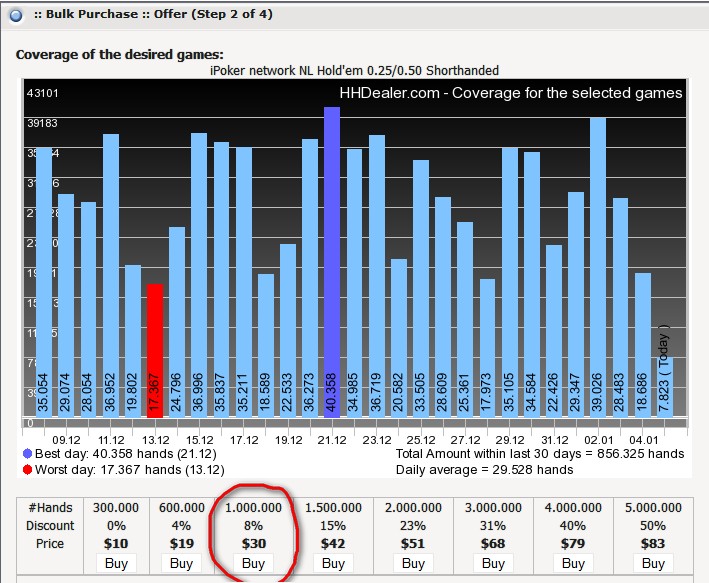Viewport: 709px width, 583px height.
Task: Click the chart bar labeled 18.589
Action: coord(266,346)
